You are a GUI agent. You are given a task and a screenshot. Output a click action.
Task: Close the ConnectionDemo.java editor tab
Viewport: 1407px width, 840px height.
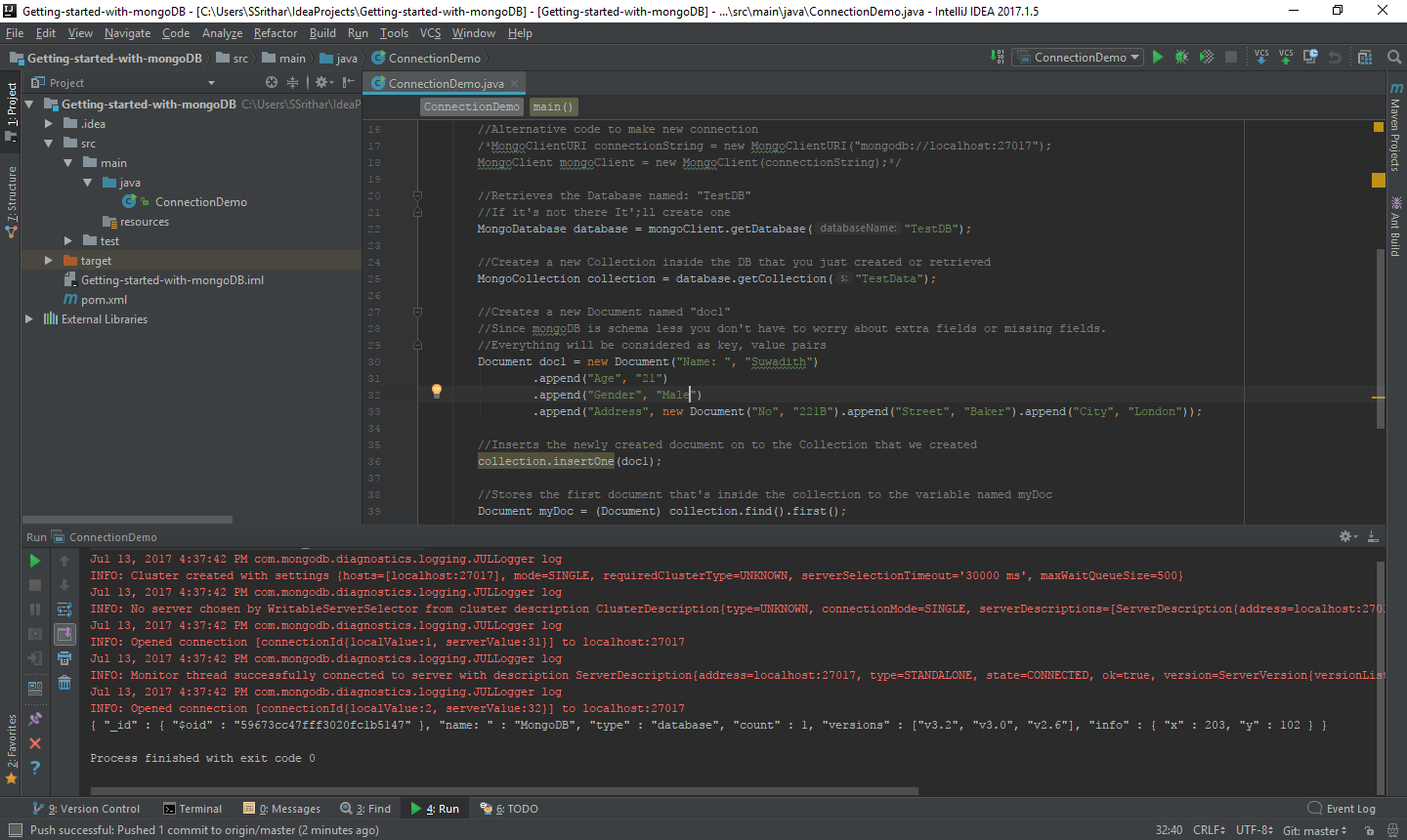coord(515,84)
